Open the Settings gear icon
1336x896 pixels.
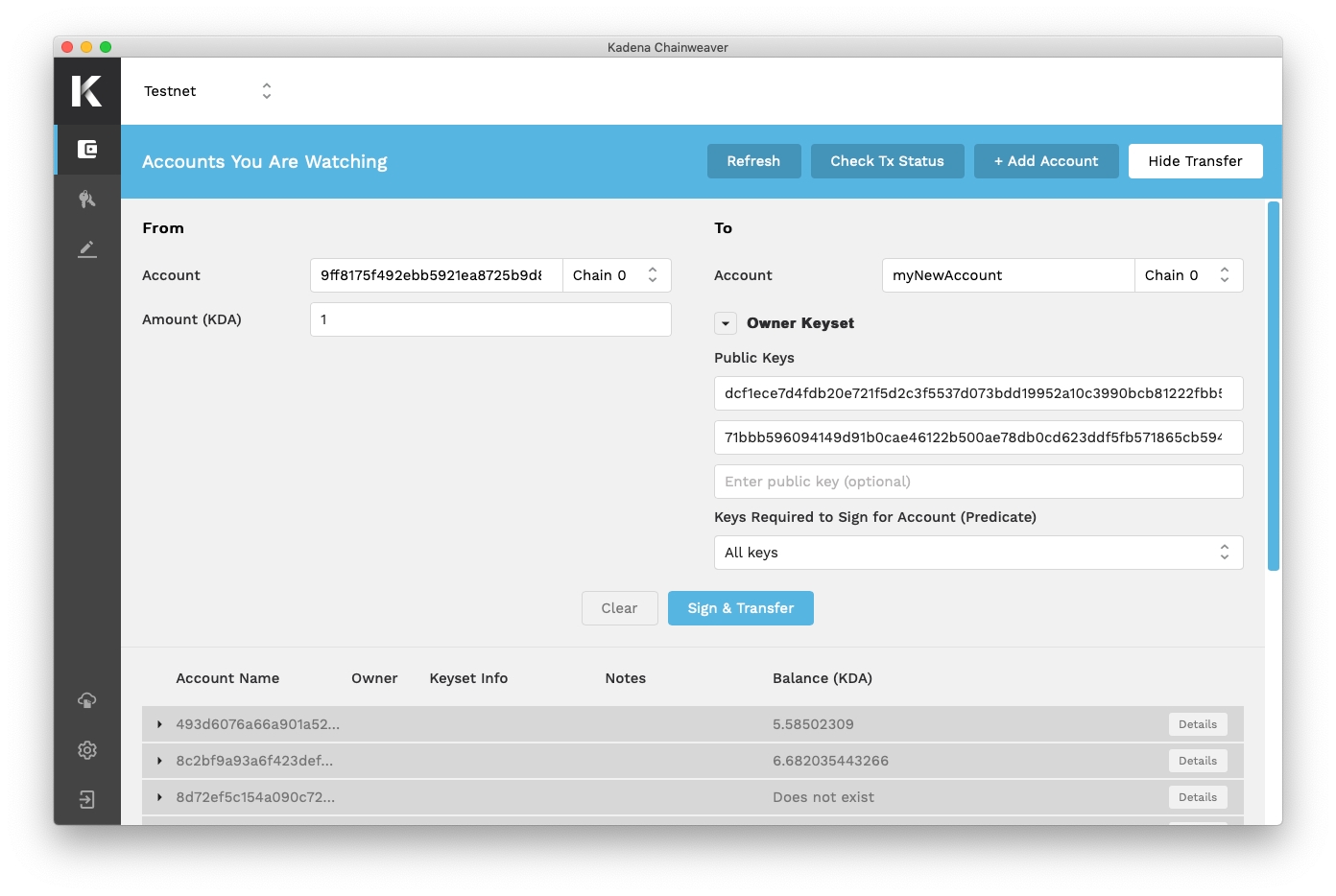point(87,750)
